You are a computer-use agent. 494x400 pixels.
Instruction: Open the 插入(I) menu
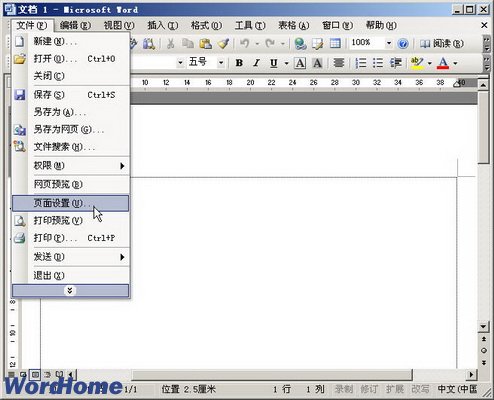tap(163, 25)
